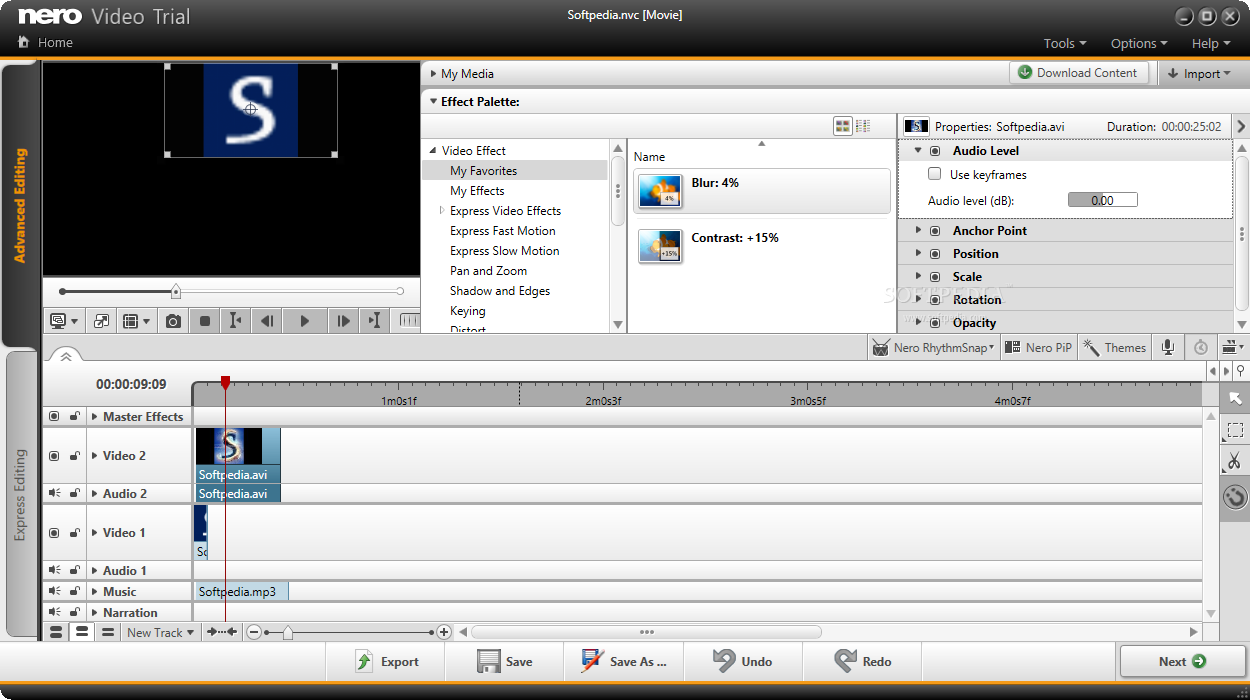Toggle Video 2 track visibility

point(54,455)
